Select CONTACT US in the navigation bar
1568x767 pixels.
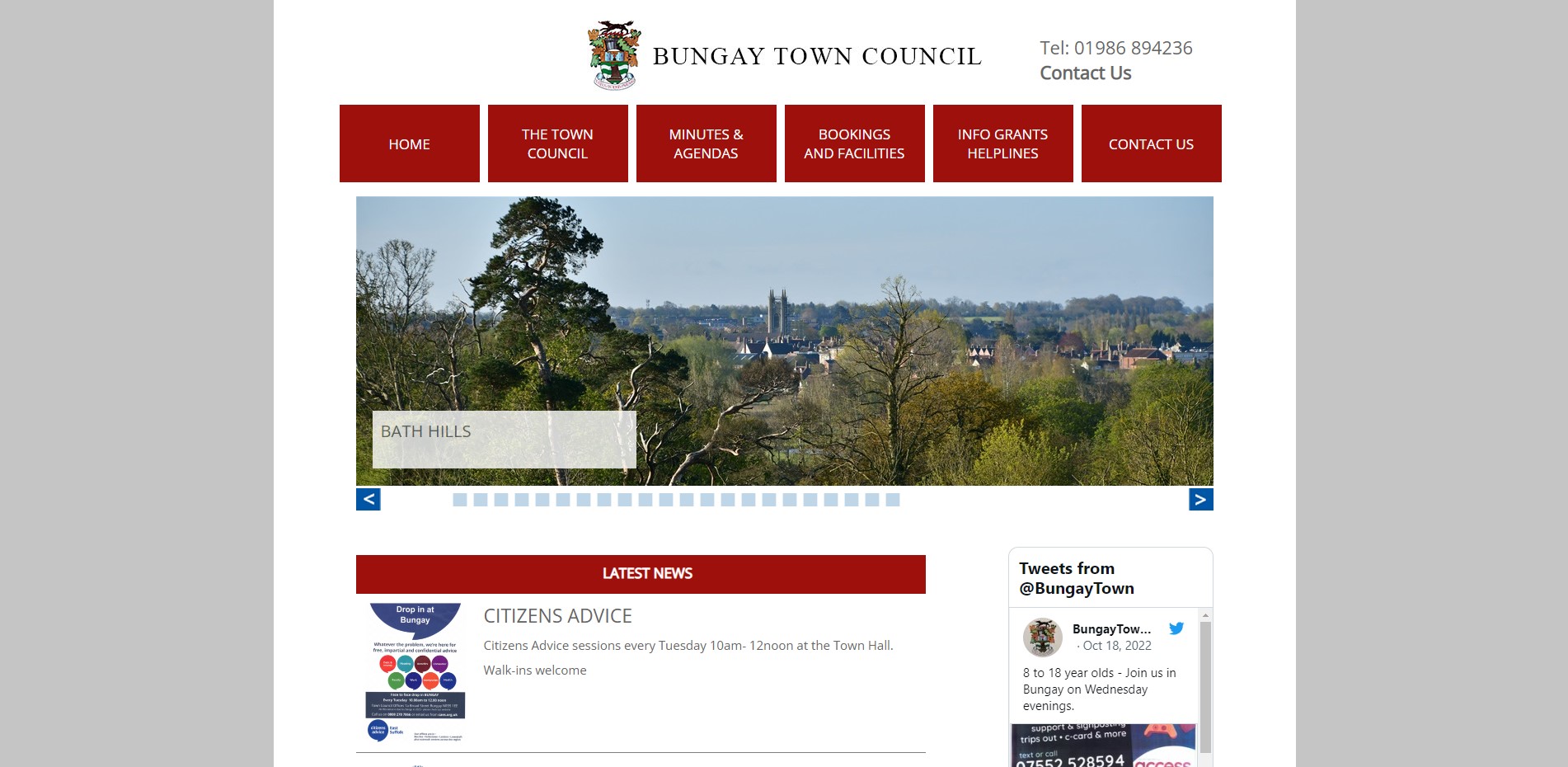1152,144
